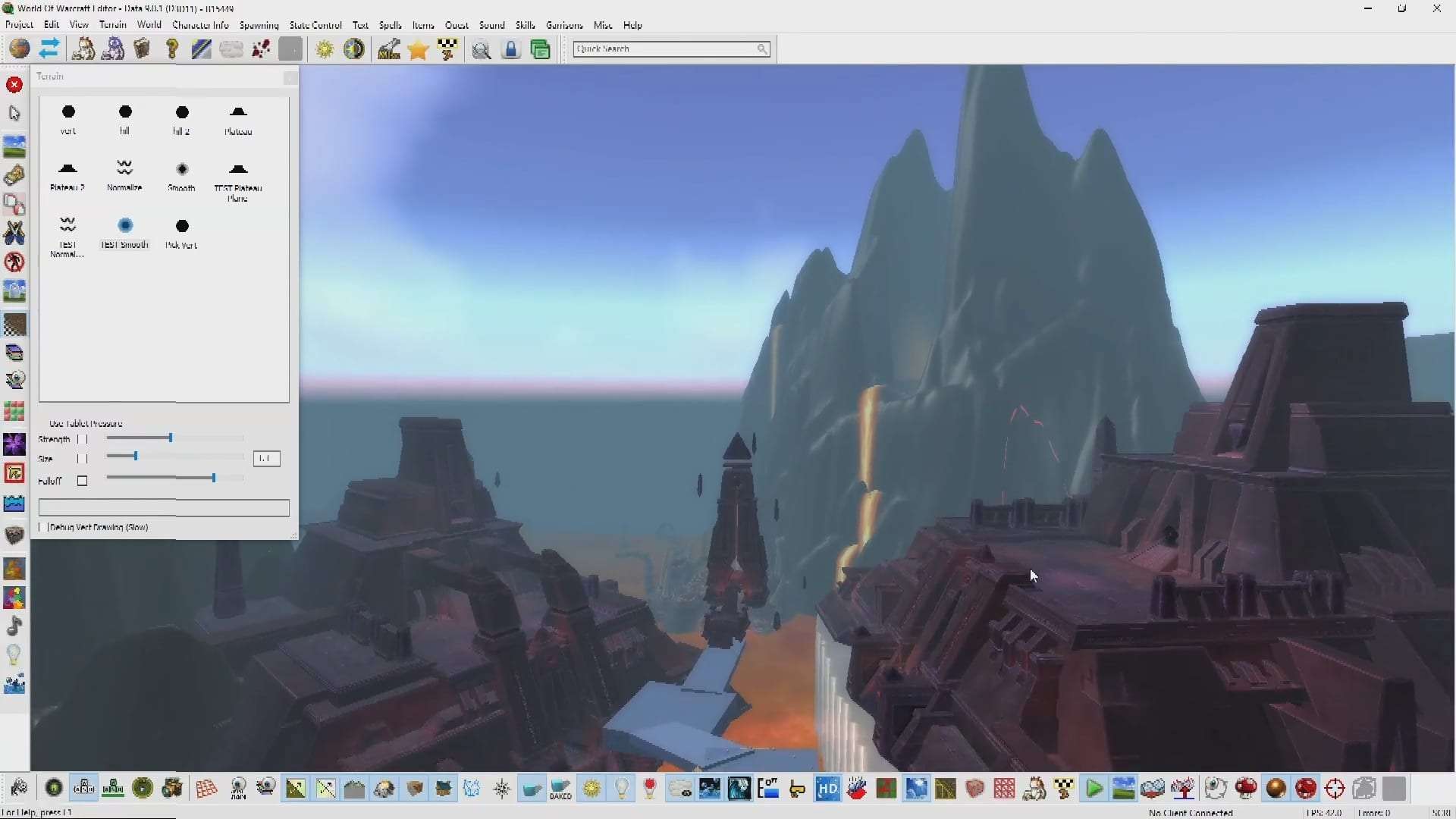1456x819 pixels.
Task: Click the red mushroom icon in bottom toolbar
Action: click(1246, 789)
